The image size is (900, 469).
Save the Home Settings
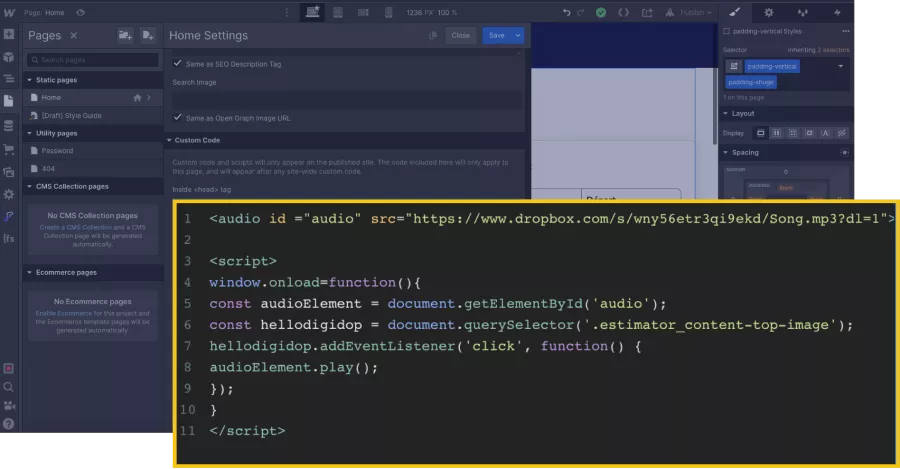[497, 36]
